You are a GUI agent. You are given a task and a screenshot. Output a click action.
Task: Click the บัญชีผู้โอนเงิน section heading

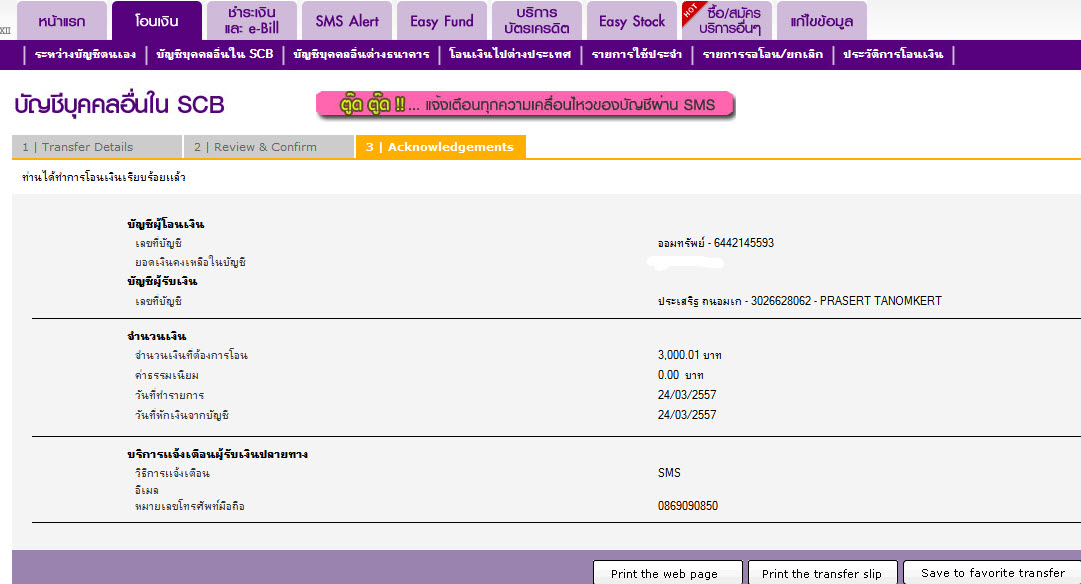pyautogui.click(x=165, y=224)
